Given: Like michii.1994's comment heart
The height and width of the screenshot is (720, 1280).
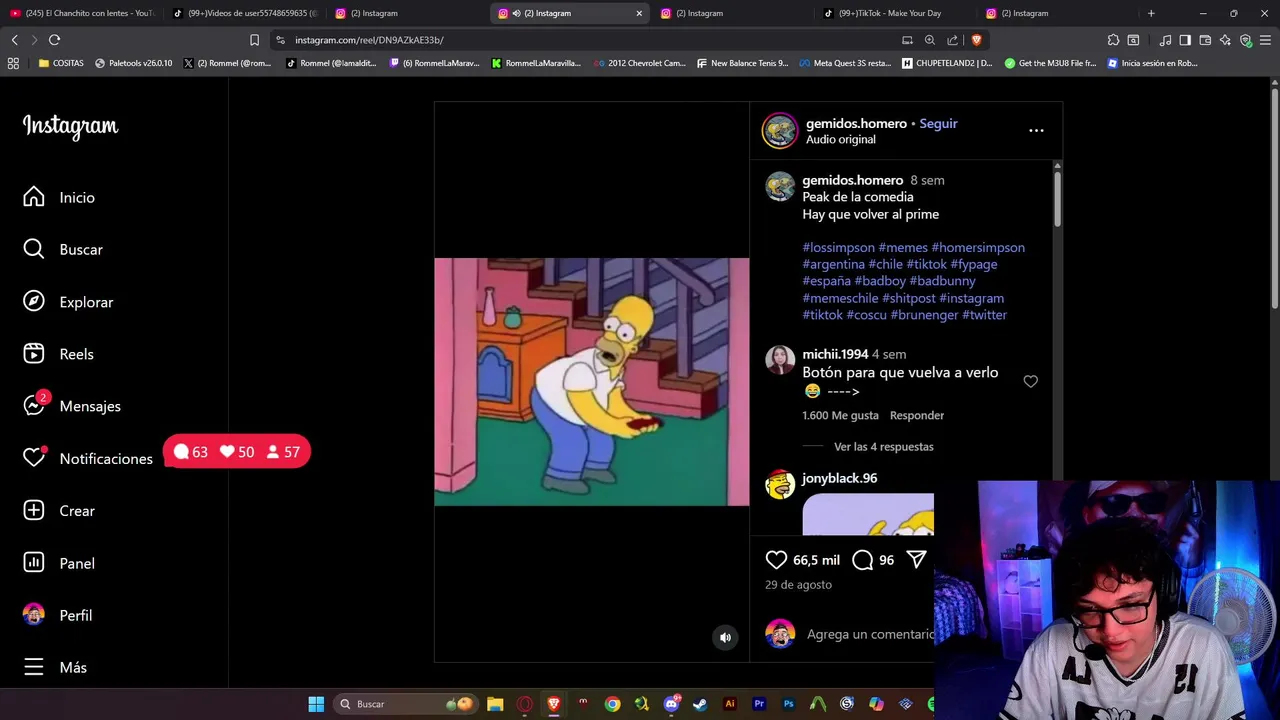Looking at the screenshot, I should coord(1030,381).
